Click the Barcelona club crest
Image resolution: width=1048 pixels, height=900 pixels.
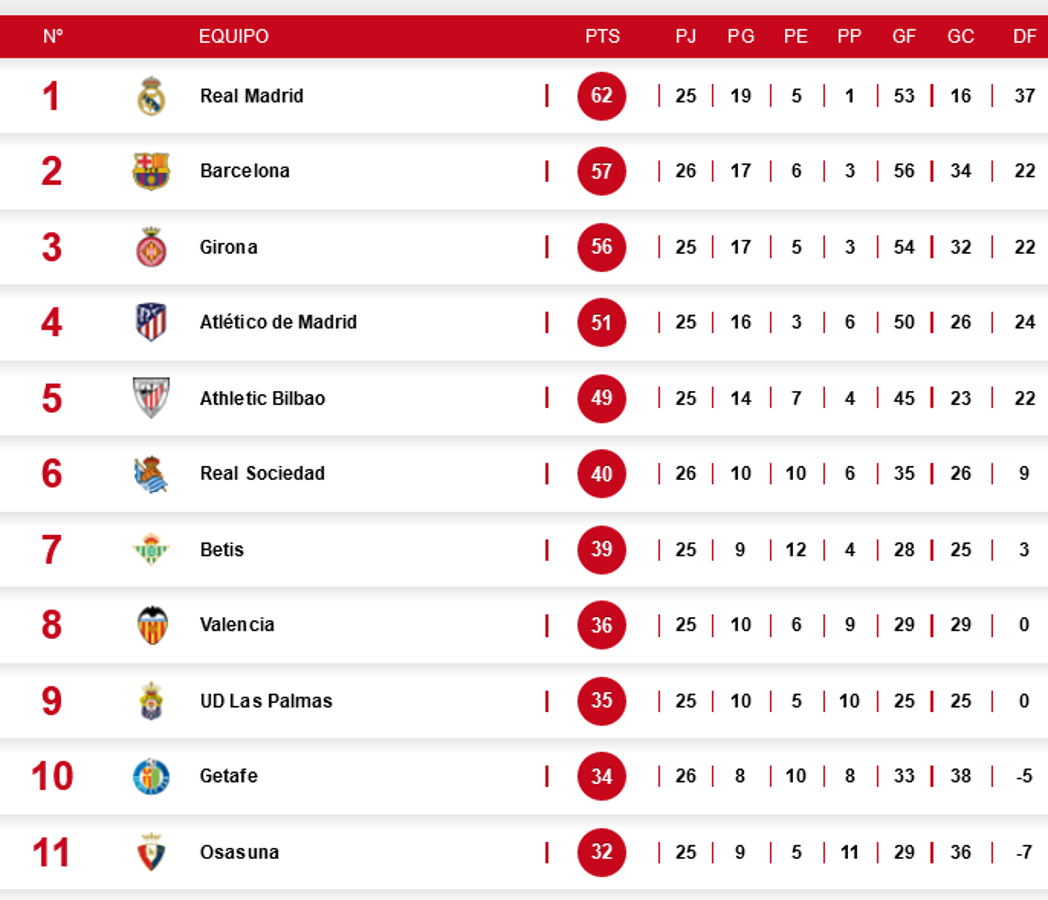[x=151, y=171]
